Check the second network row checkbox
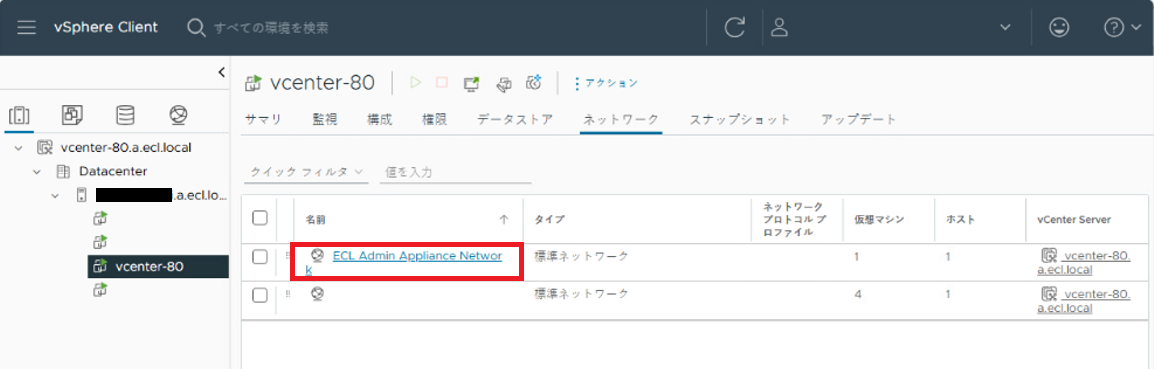The width and height of the screenshot is (1154, 369). (x=259, y=295)
